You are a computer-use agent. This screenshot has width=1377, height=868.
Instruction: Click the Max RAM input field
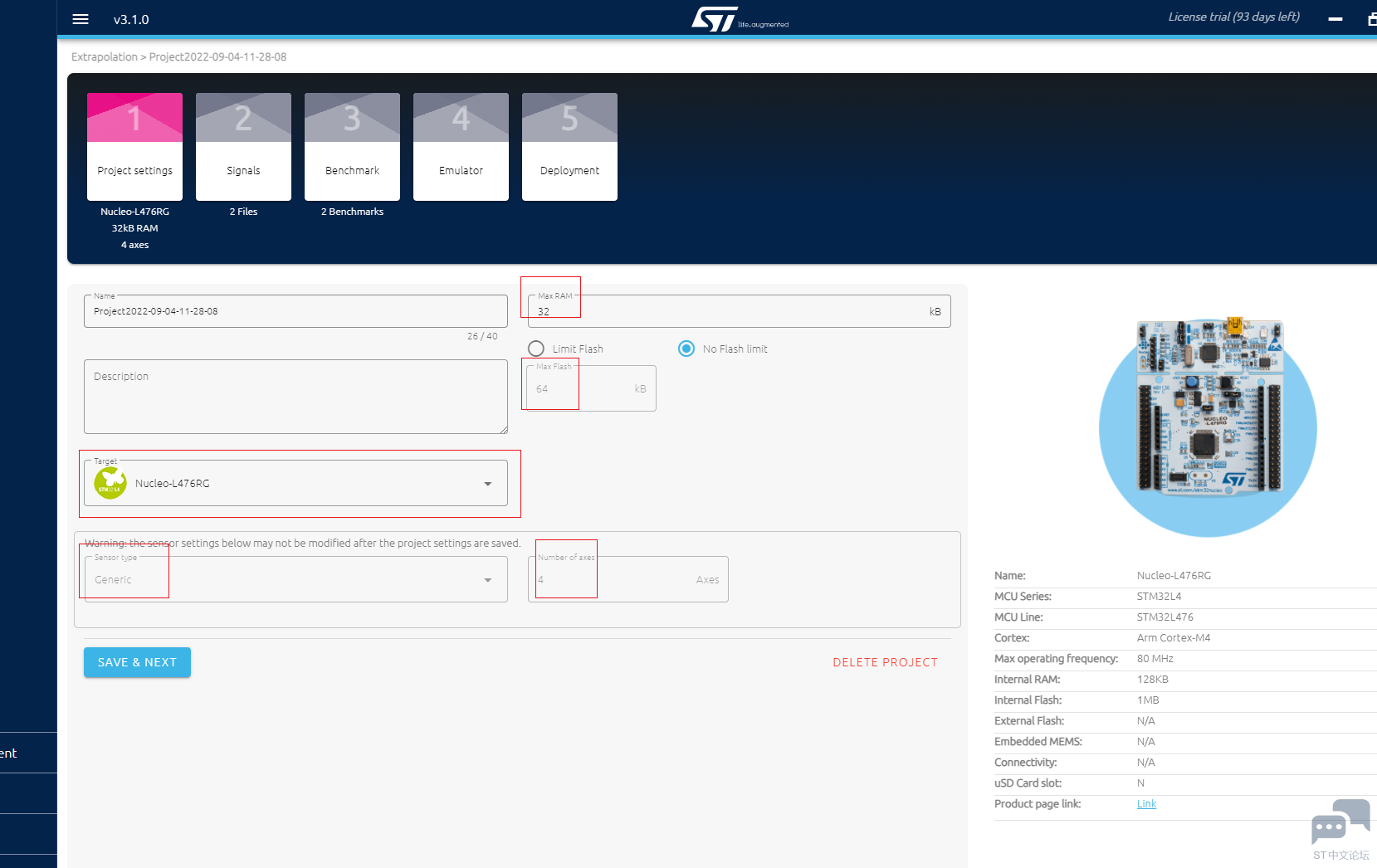tap(739, 311)
